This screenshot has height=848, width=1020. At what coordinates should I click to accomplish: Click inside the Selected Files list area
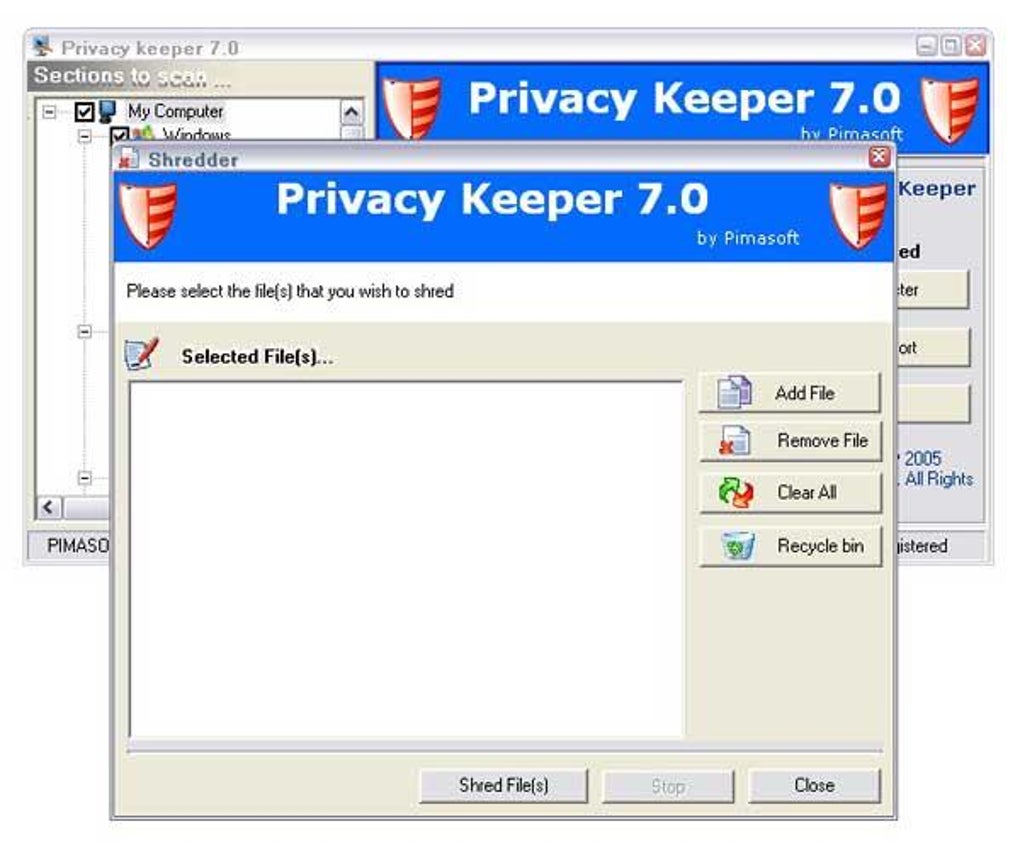(407, 559)
